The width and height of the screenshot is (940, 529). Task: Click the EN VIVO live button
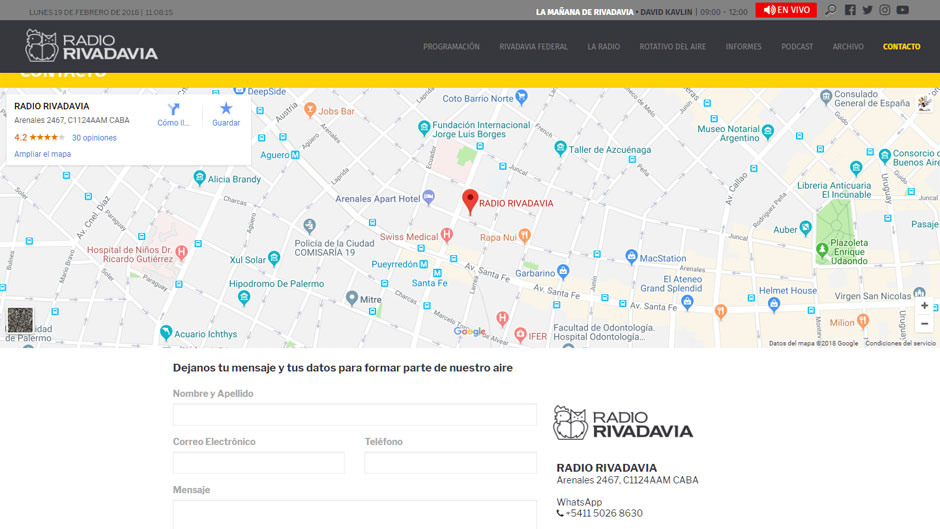tap(786, 10)
